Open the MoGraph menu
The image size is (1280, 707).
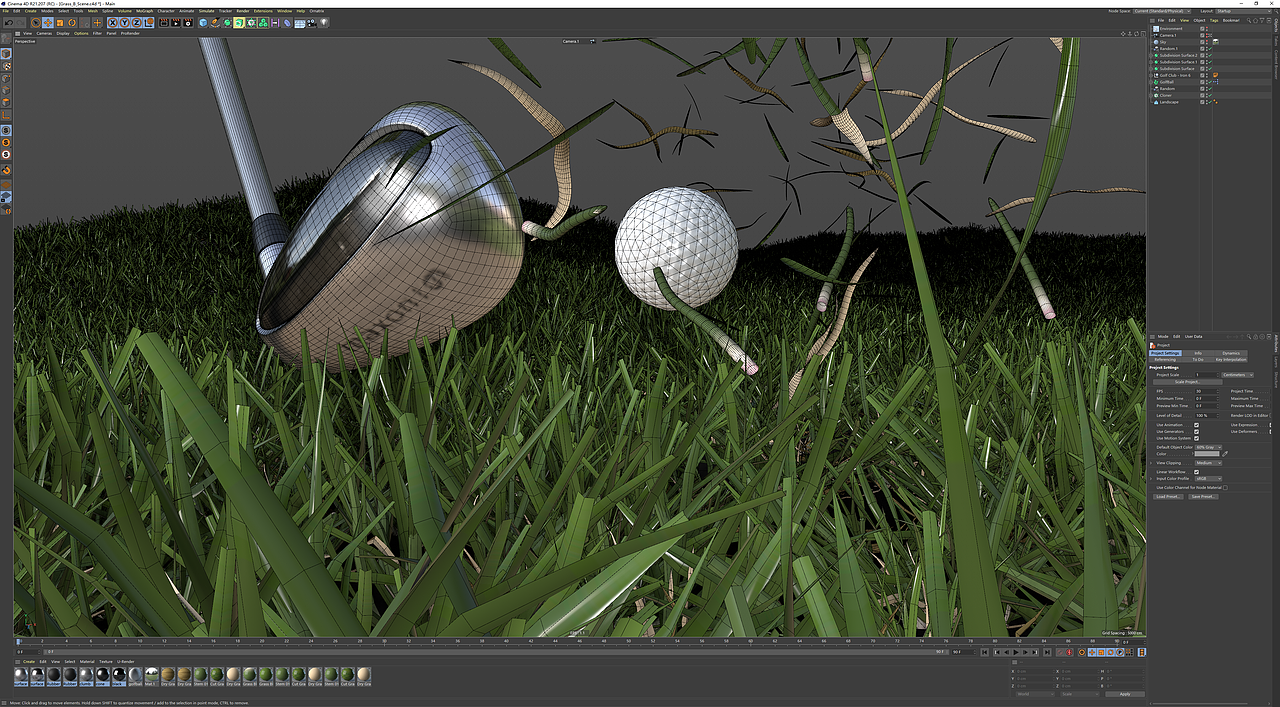point(144,11)
